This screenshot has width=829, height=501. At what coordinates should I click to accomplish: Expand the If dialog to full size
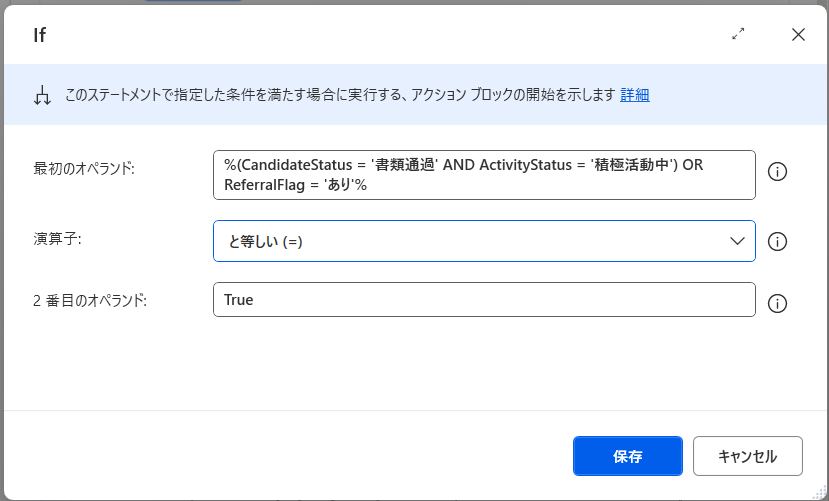point(738,34)
